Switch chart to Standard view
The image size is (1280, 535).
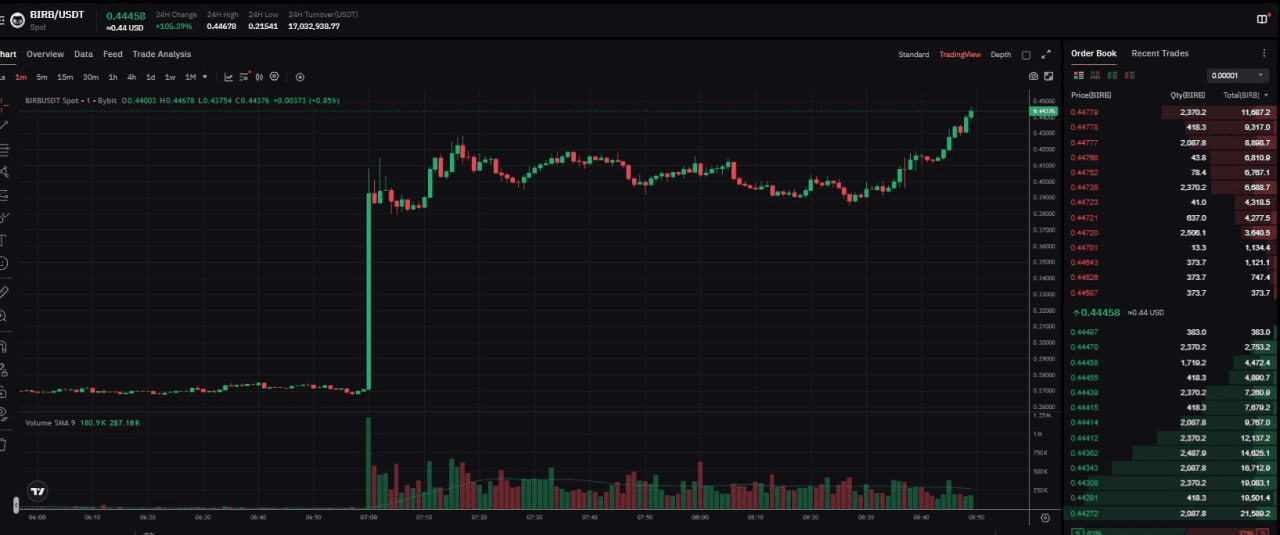click(913, 55)
